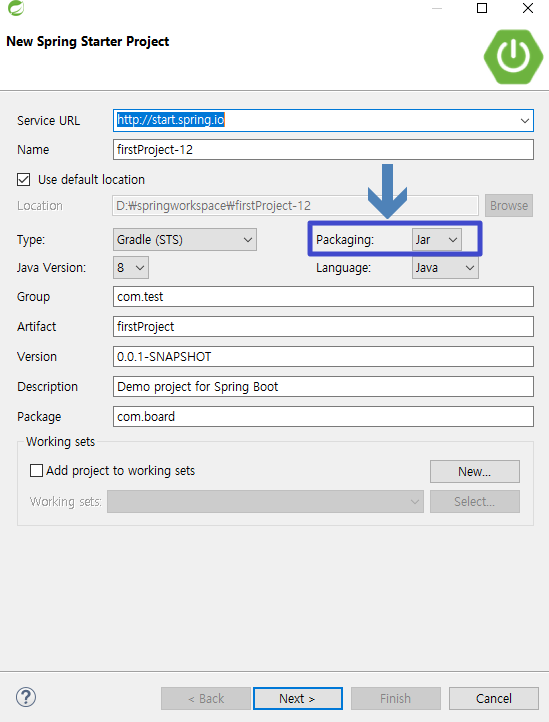The image size is (549, 722).
Task: Enable Add project to working sets
Action: (x=36, y=471)
